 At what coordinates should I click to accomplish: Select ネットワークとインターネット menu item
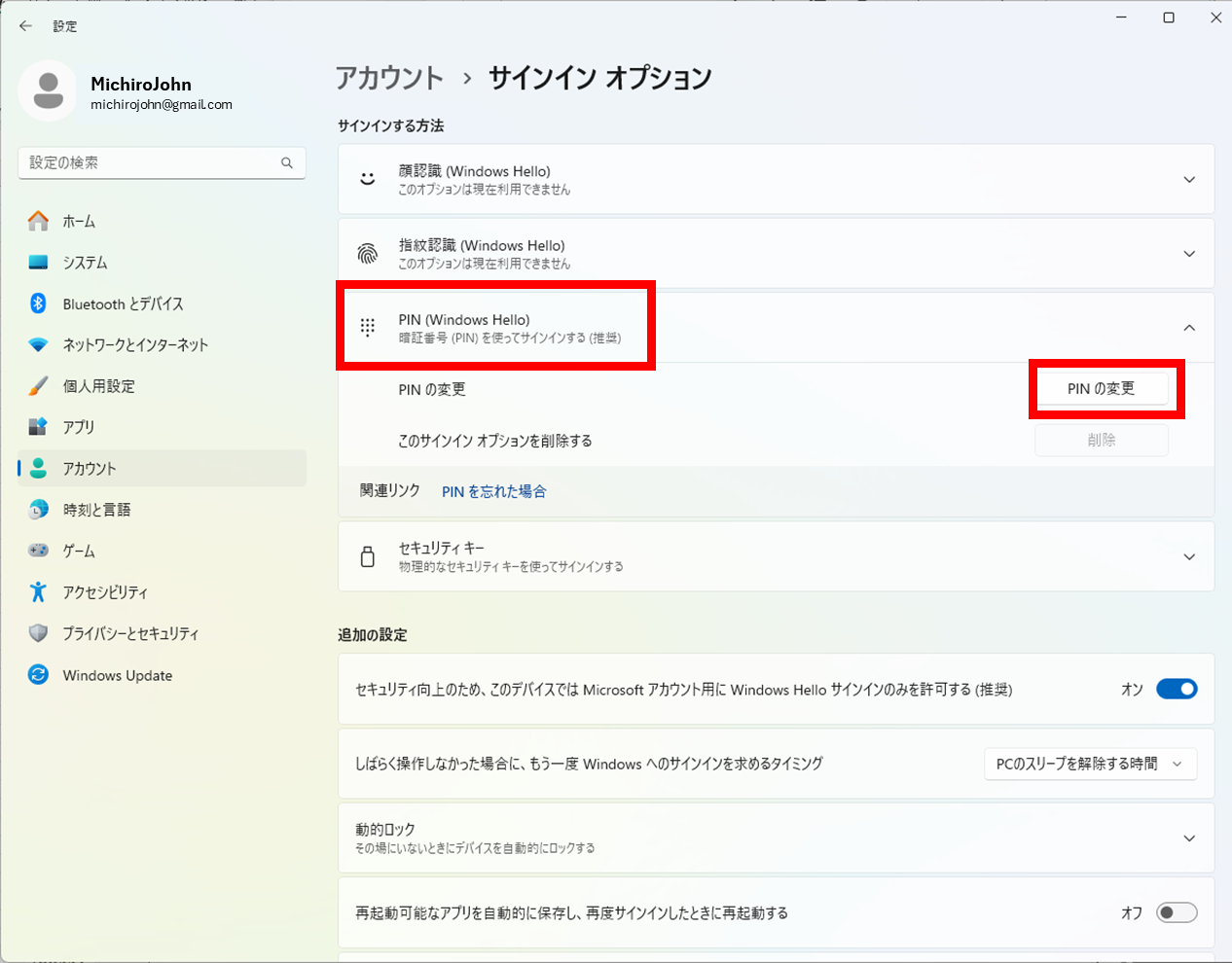pyautogui.click(x=162, y=345)
